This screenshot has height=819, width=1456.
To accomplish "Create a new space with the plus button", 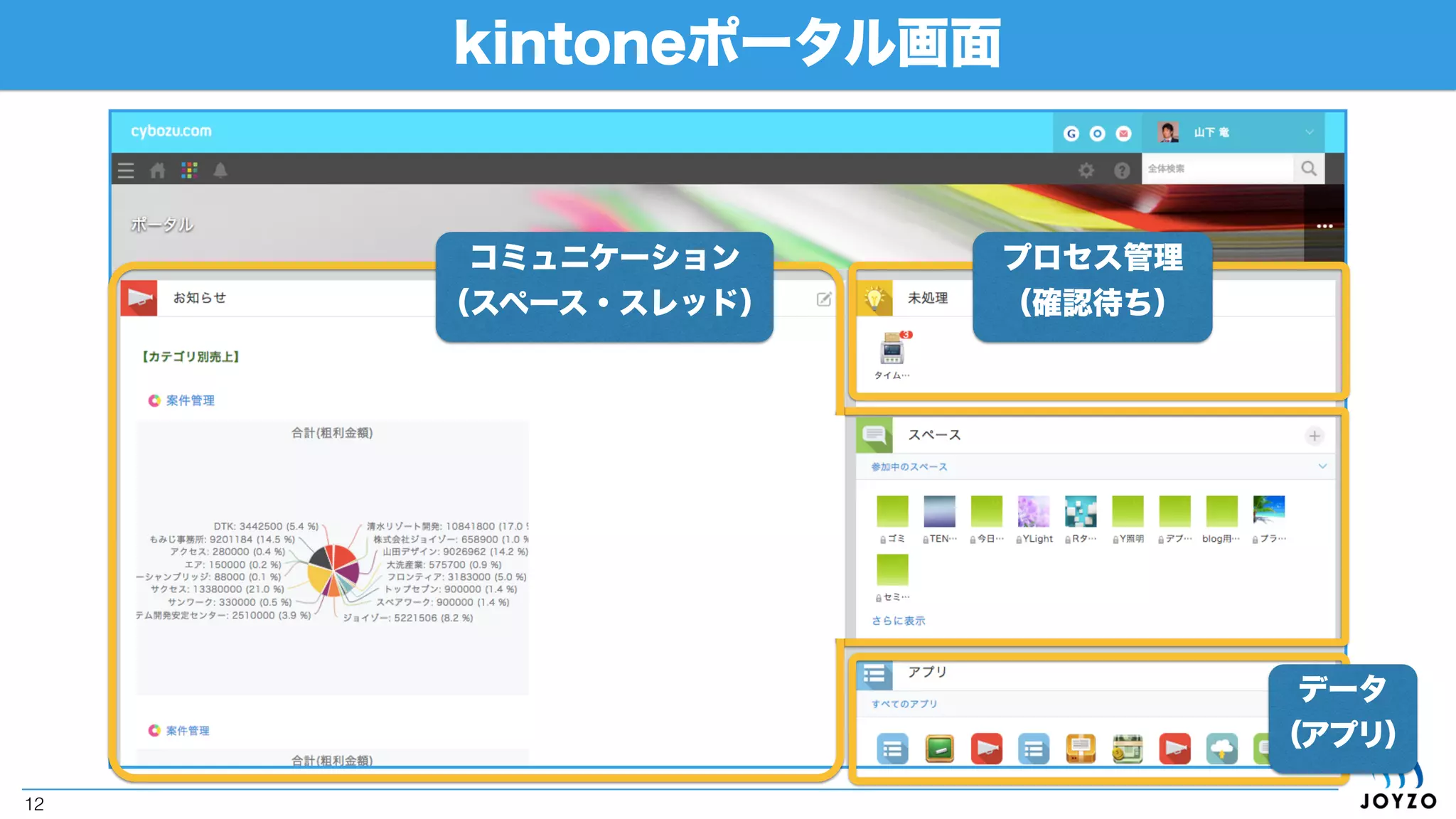I will (1315, 436).
